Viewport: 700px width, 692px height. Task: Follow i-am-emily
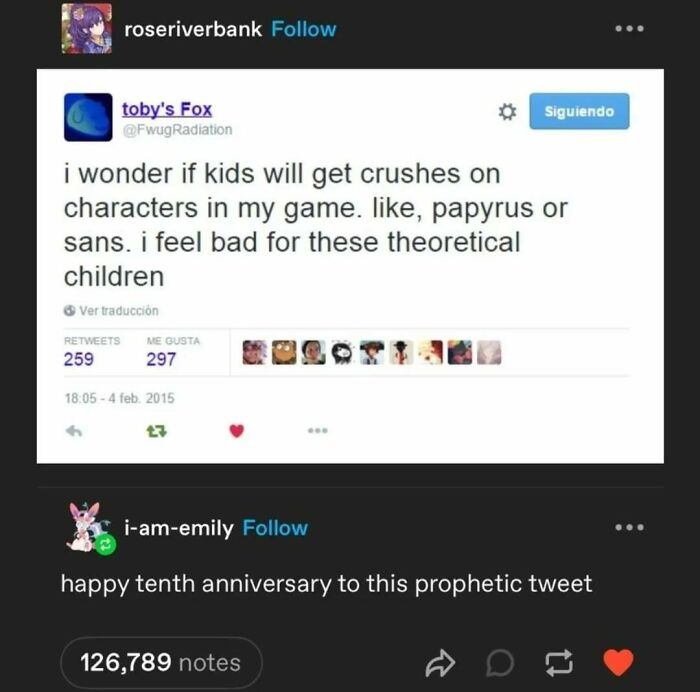point(275,527)
